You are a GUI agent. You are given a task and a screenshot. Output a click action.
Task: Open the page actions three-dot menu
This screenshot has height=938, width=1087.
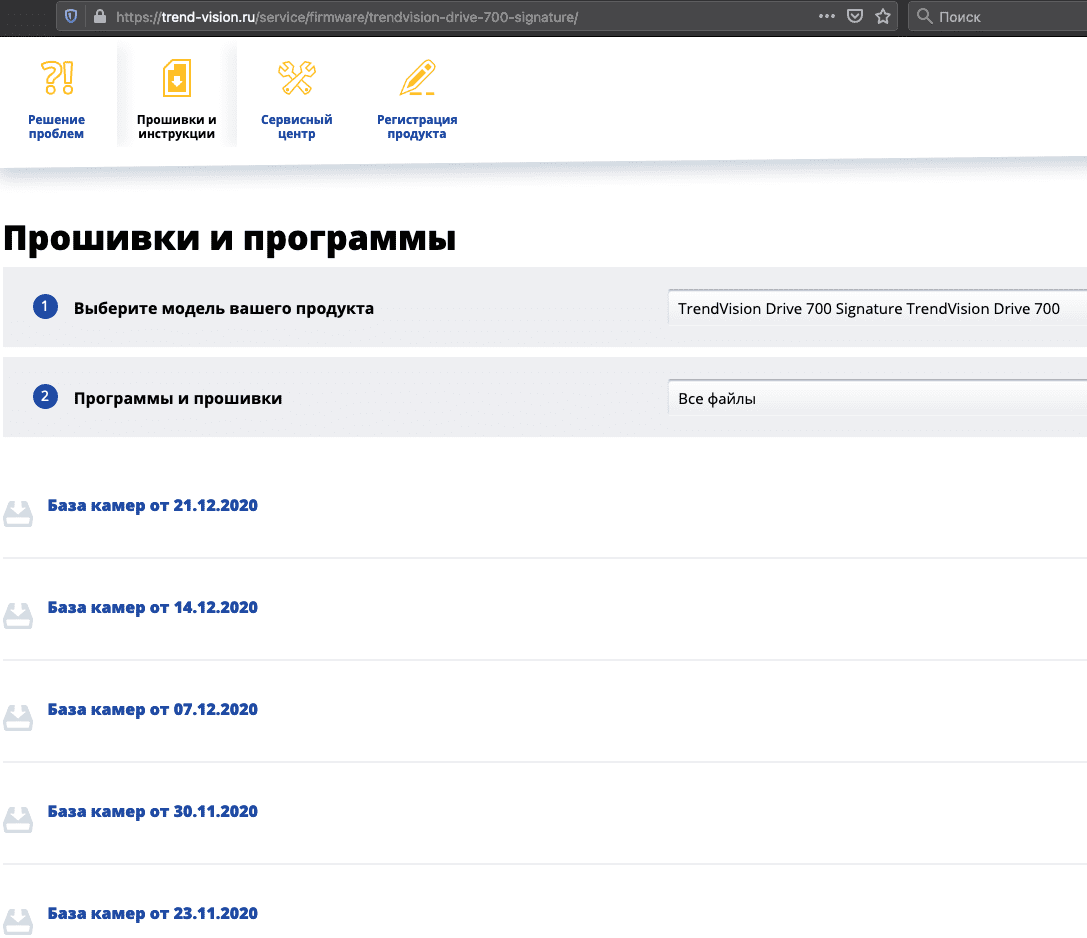coord(826,16)
